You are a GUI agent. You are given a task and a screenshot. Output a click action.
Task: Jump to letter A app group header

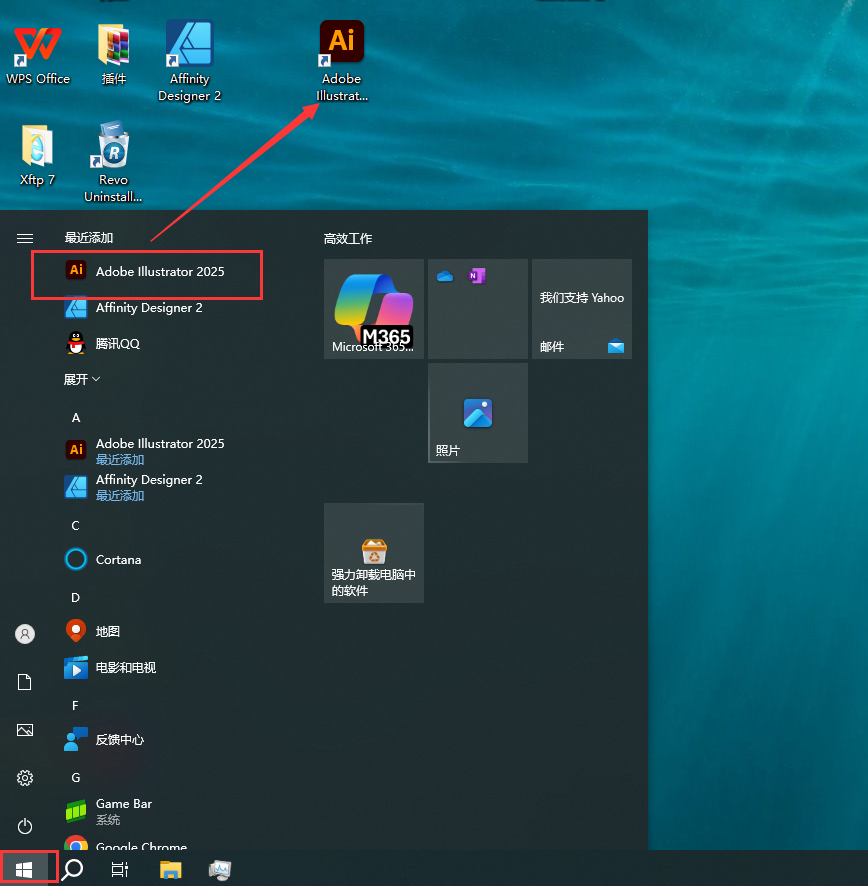coord(76,417)
